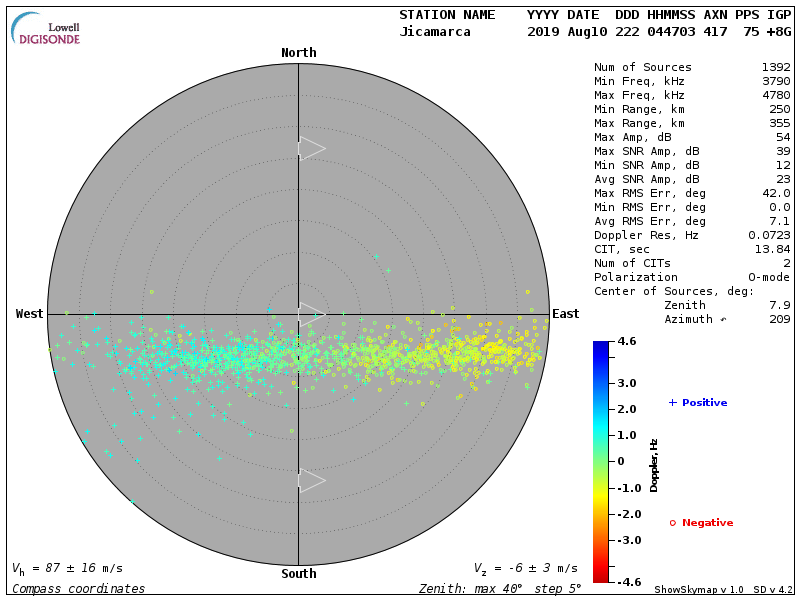Select the East compass label
The image size is (800, 600).
coord(566,314)
